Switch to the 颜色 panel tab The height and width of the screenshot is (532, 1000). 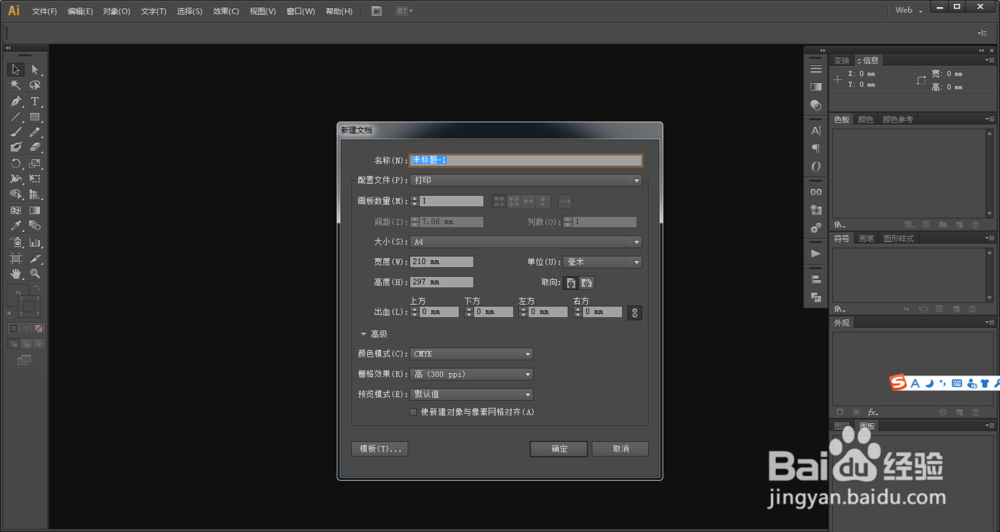(x=865, y=119)
